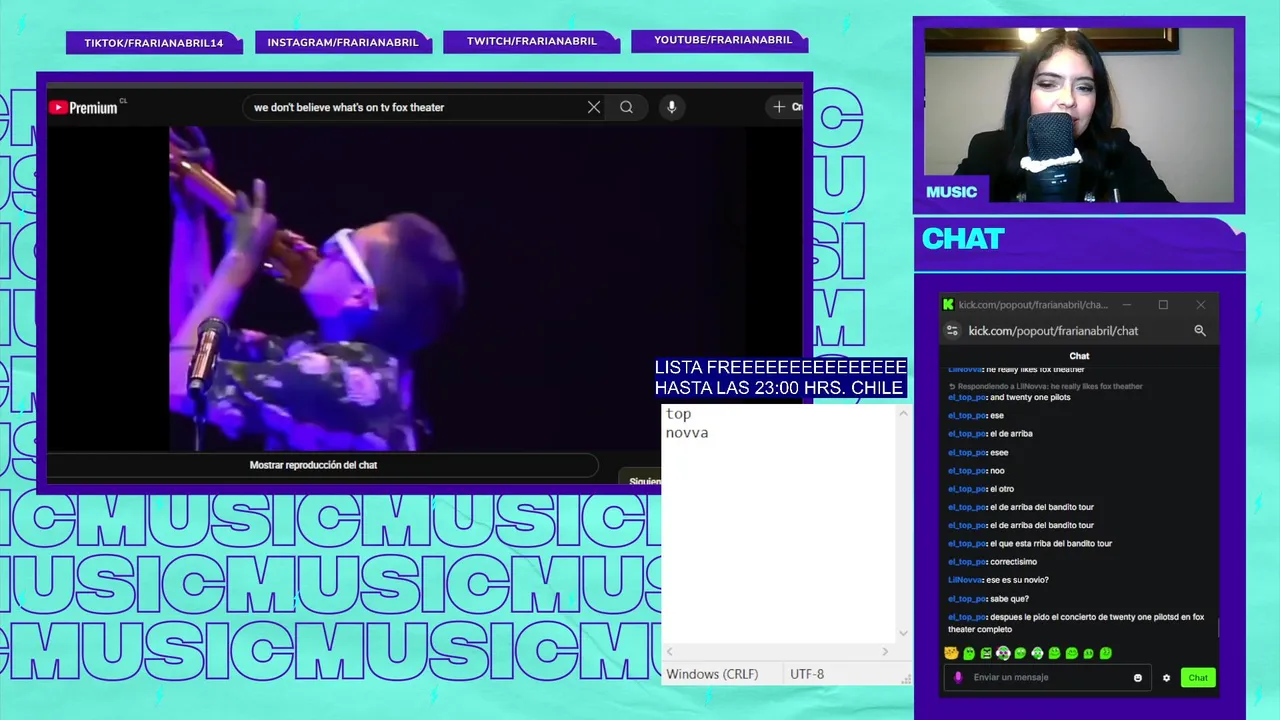Select the kick.com/popout/frarianabril/chat URL
The height and width of the screenshot is (720, 1280).
pos(1053,331)
